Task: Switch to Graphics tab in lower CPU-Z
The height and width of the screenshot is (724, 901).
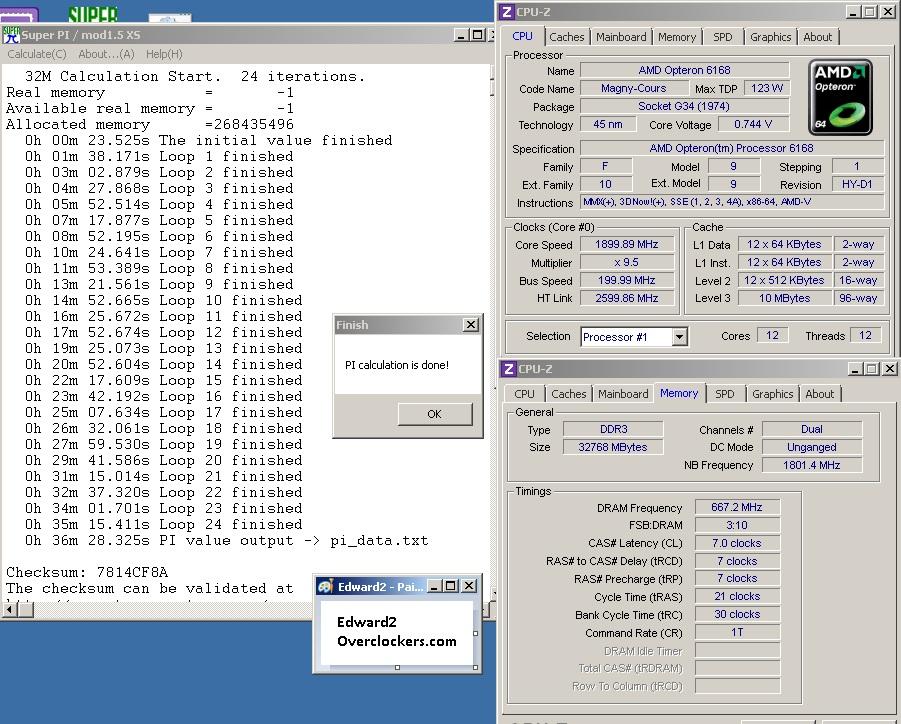Action: tap(773, 394)
